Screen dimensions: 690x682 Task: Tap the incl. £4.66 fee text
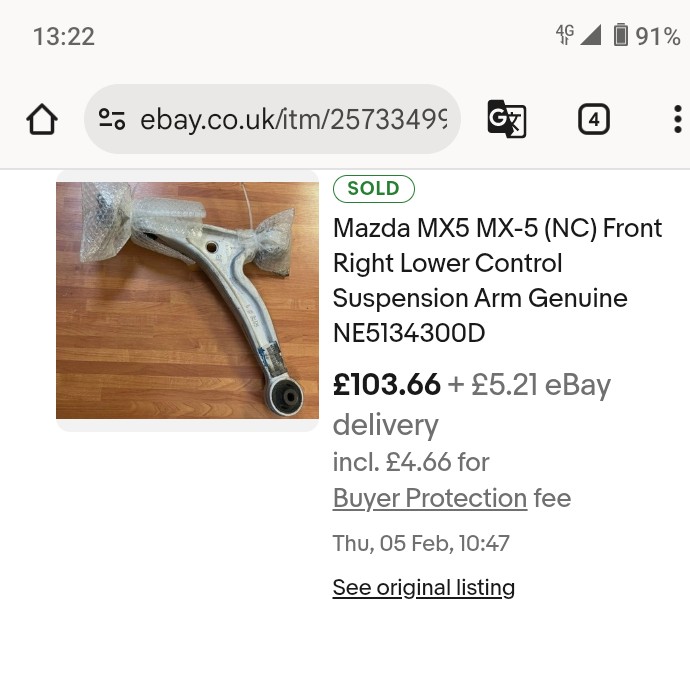click(411, 462)
